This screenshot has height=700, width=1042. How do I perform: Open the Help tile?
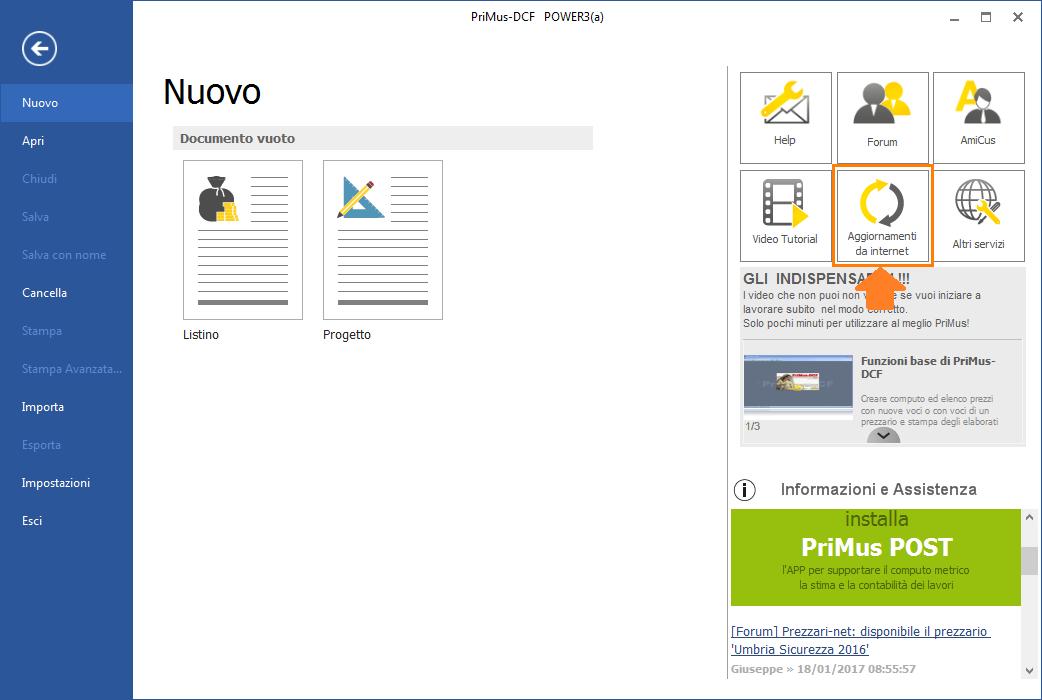785,118
